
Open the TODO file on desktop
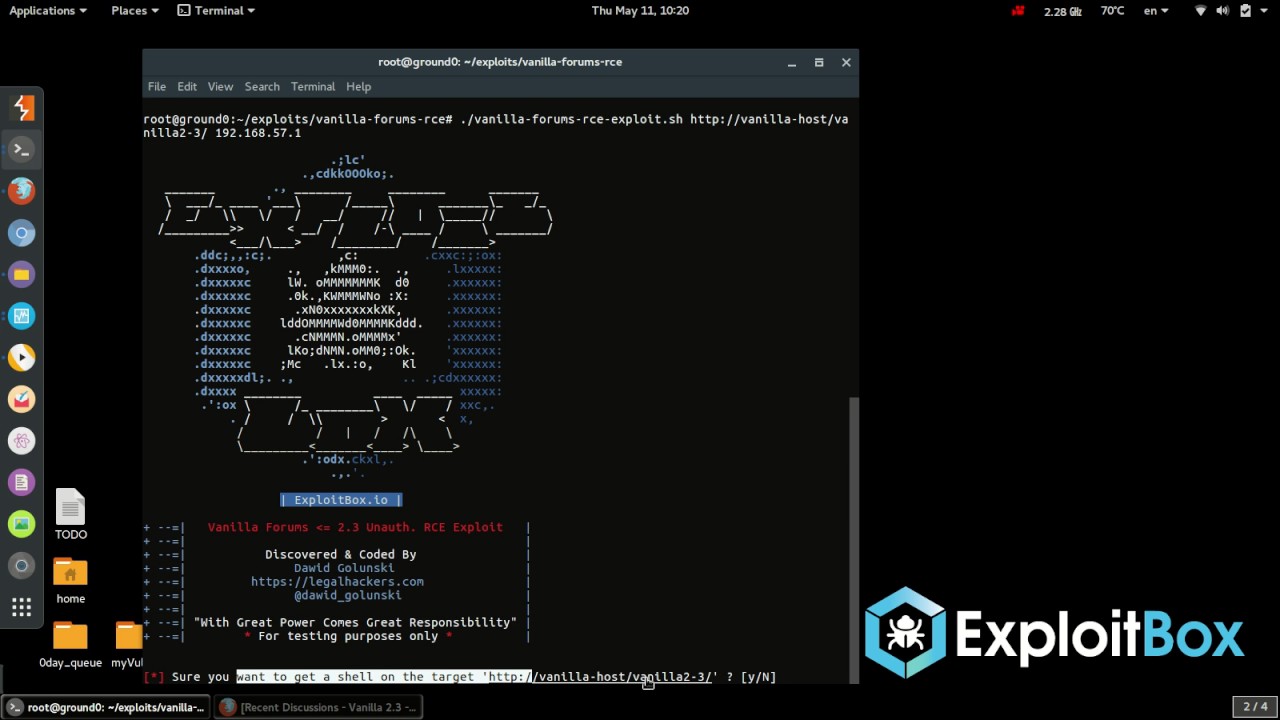click(x=70, y=515)
